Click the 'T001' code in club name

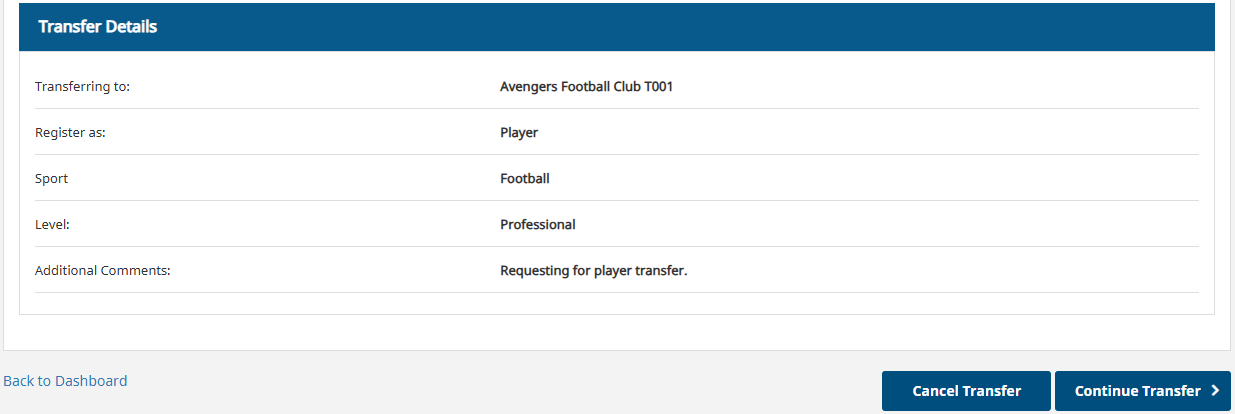[658, 87]
